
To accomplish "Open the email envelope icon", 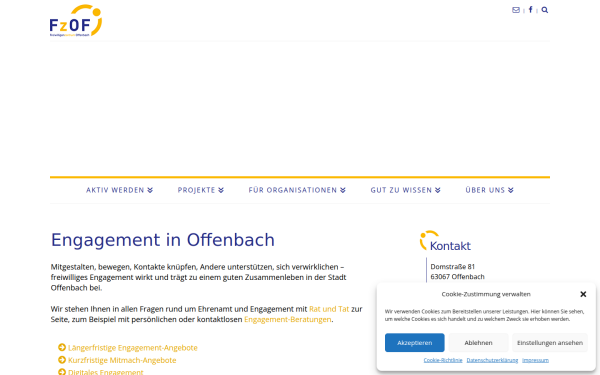I will tap(516, 10).
